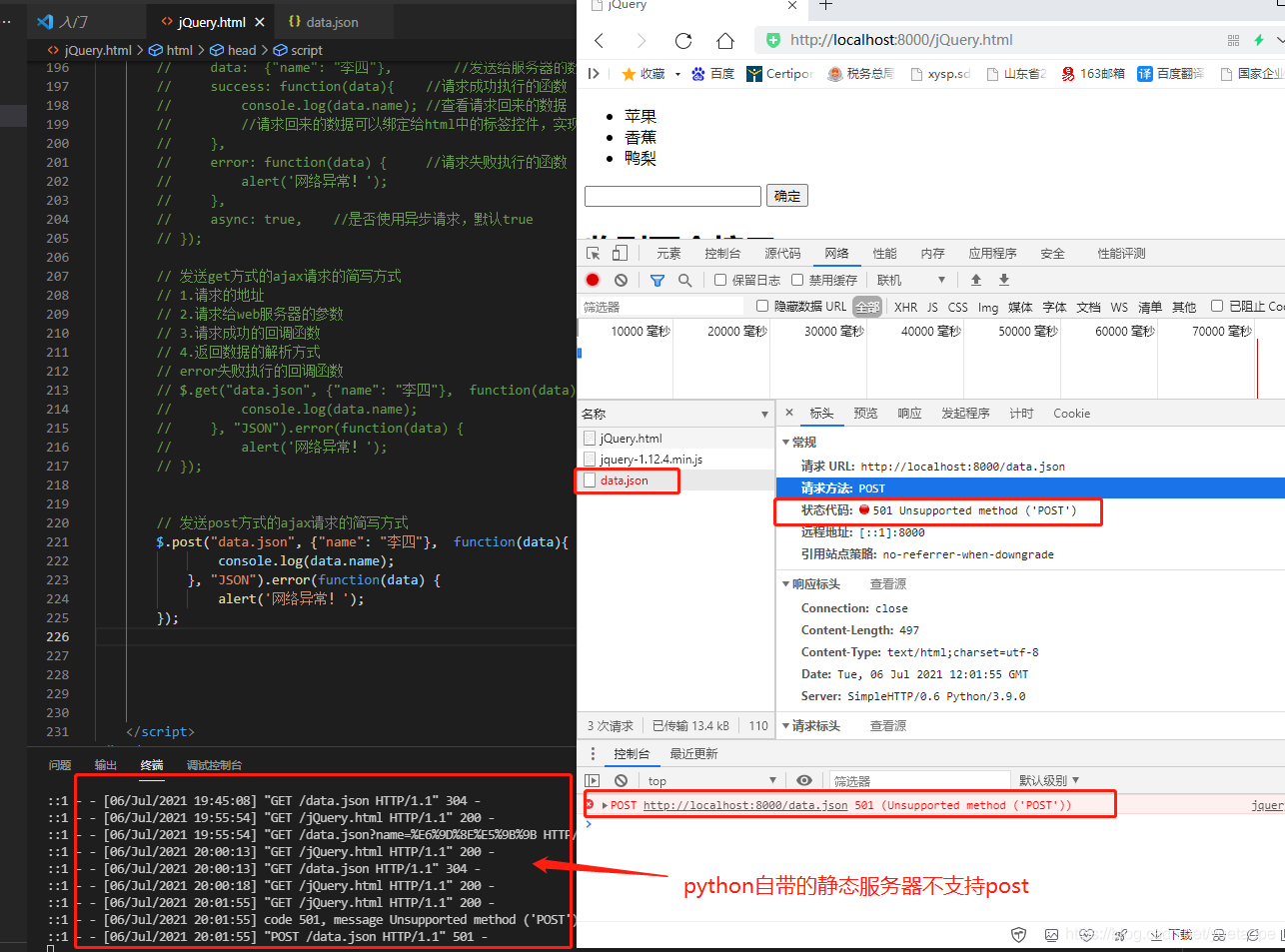This screenshot has width=1285, height=952.
Task: Click the browser back arrow
Action: pos(600,40)
